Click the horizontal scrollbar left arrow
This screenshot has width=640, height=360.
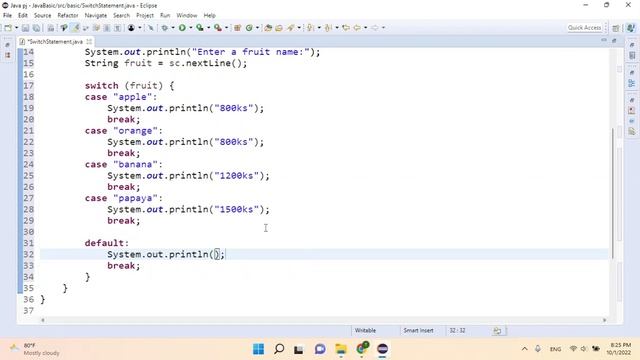click(x=43, y=320)
